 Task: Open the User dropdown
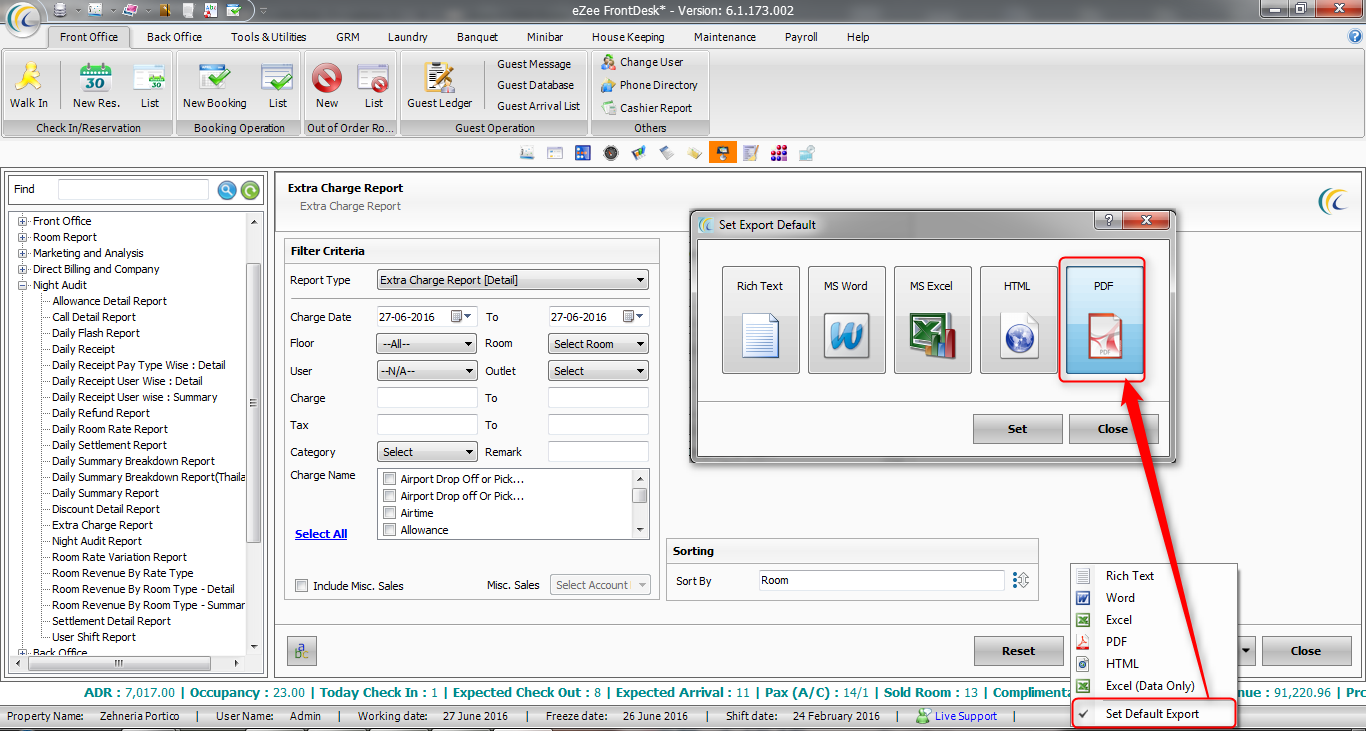[427, 371]
